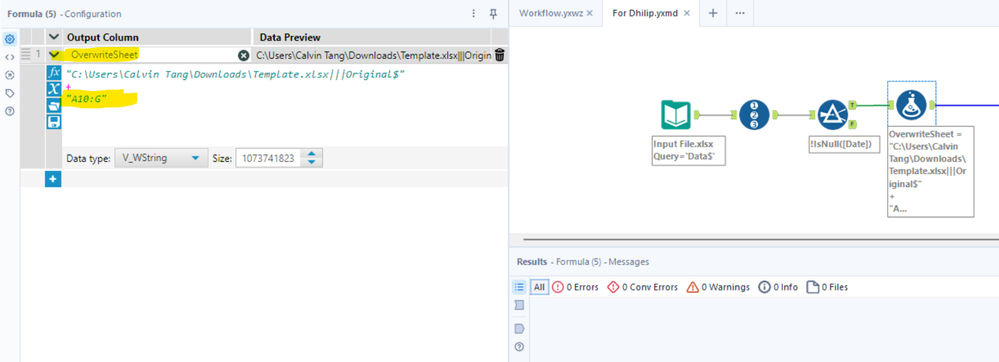Select the Record ID tool on canvas
Screen dimensions: 999x362
[754, 115]
